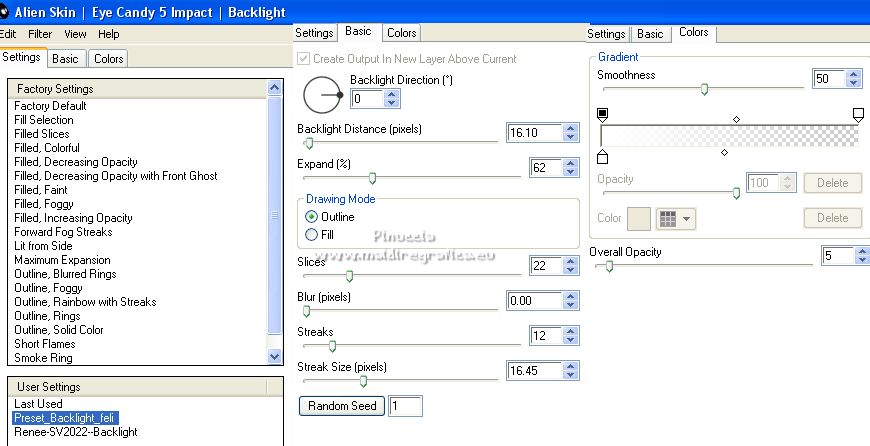Click the Backlight Direction value field

(367, 99)
